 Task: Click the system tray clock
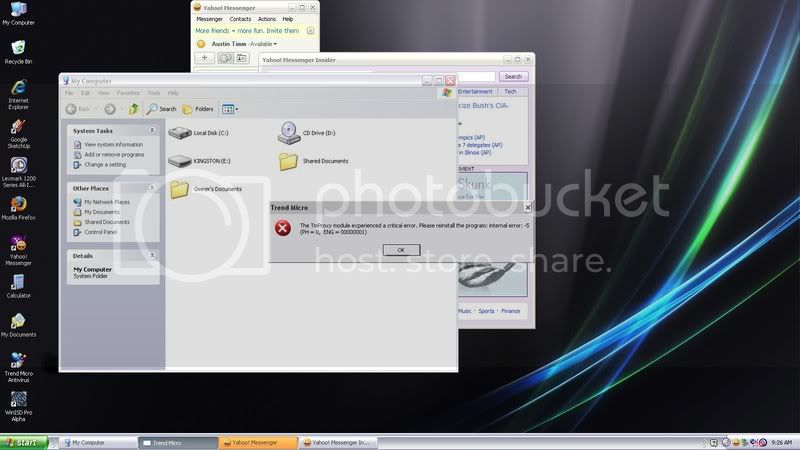point(782,442)
